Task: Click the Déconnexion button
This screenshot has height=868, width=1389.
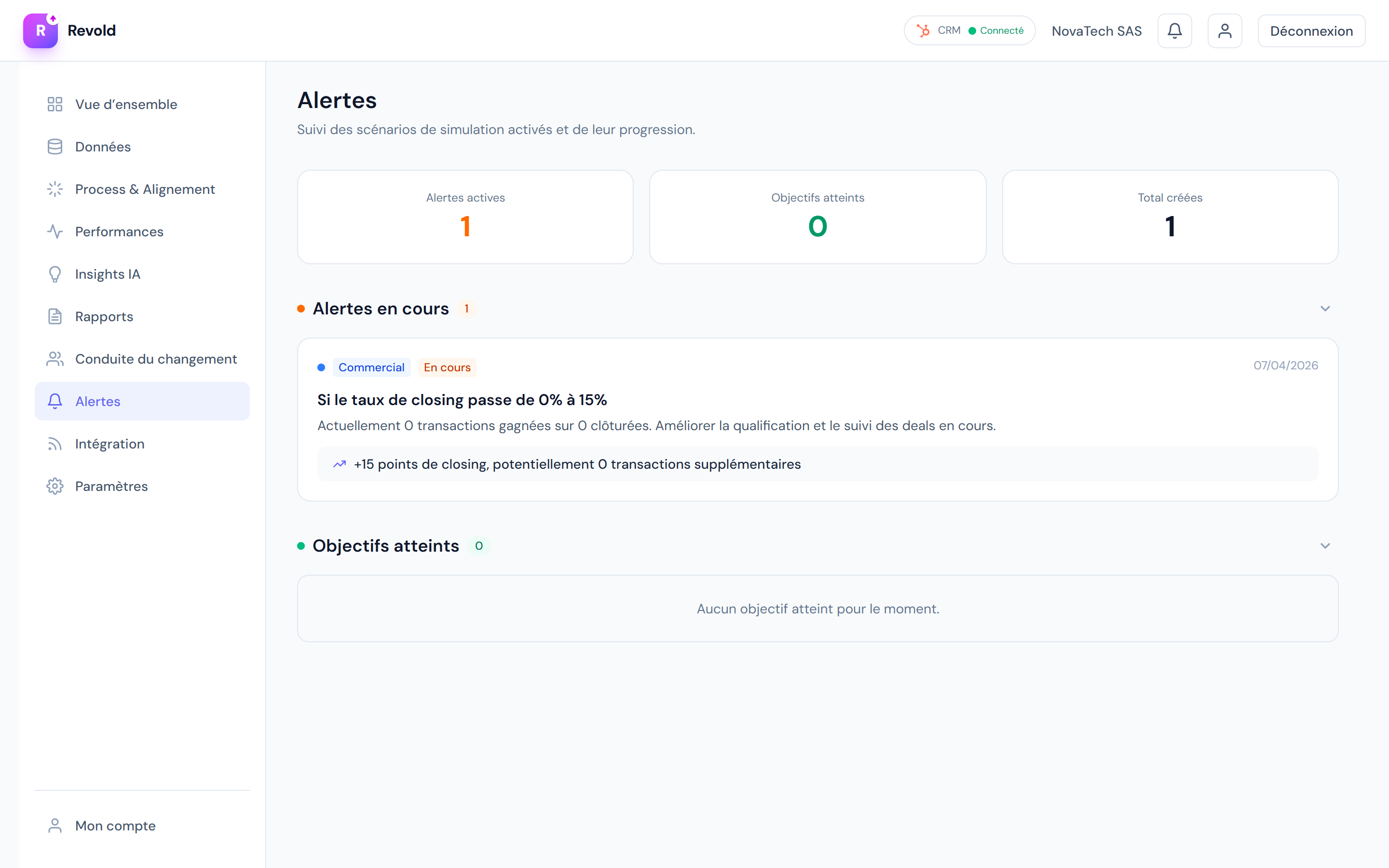Action: point(1311,31)
